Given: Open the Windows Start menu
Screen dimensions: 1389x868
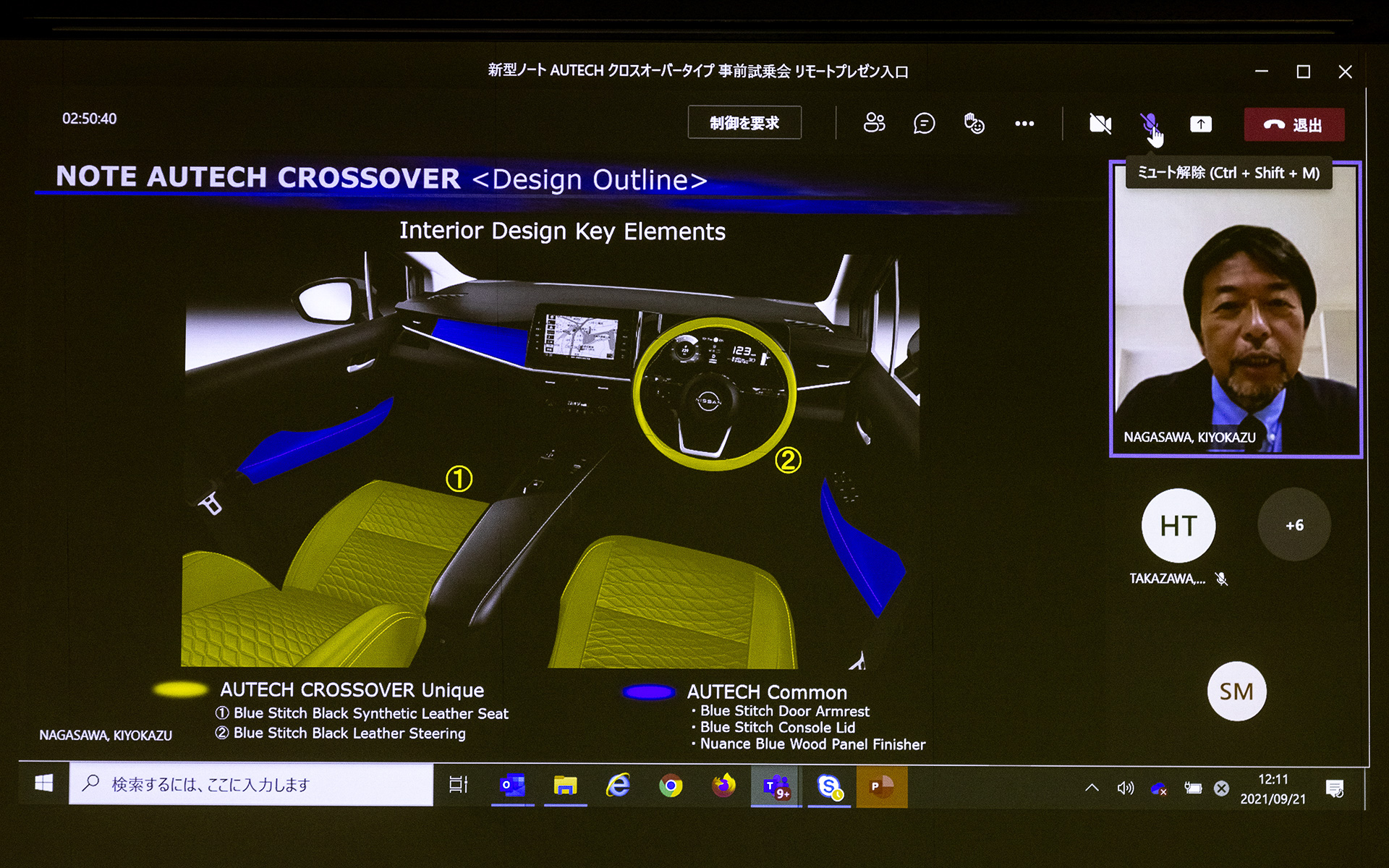Looking at the screenshot, I should pyautogui.click(x=44, y=784).
